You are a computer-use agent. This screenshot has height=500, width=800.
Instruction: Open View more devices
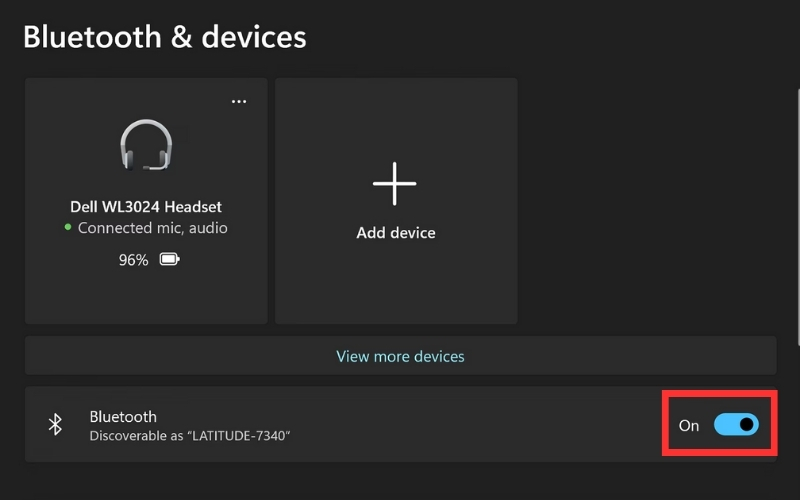tap(401, 356)
